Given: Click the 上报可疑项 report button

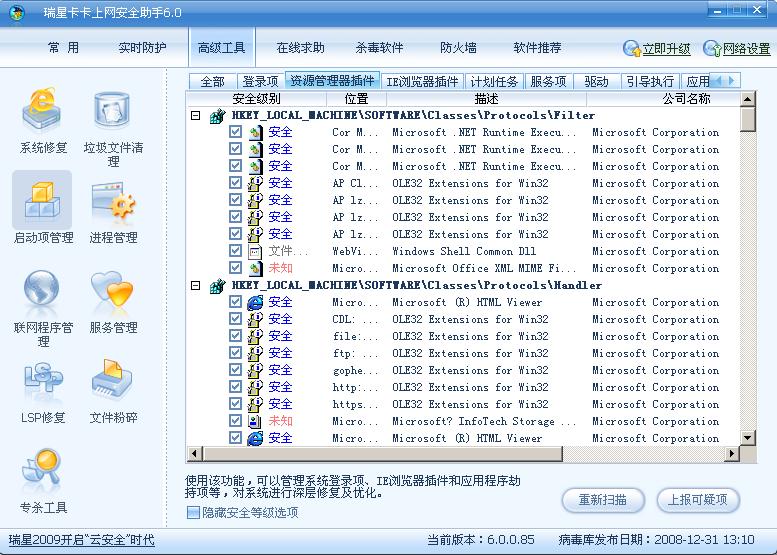Looking at the screenshot, I should pyautogui.click(x=698, y=500).
